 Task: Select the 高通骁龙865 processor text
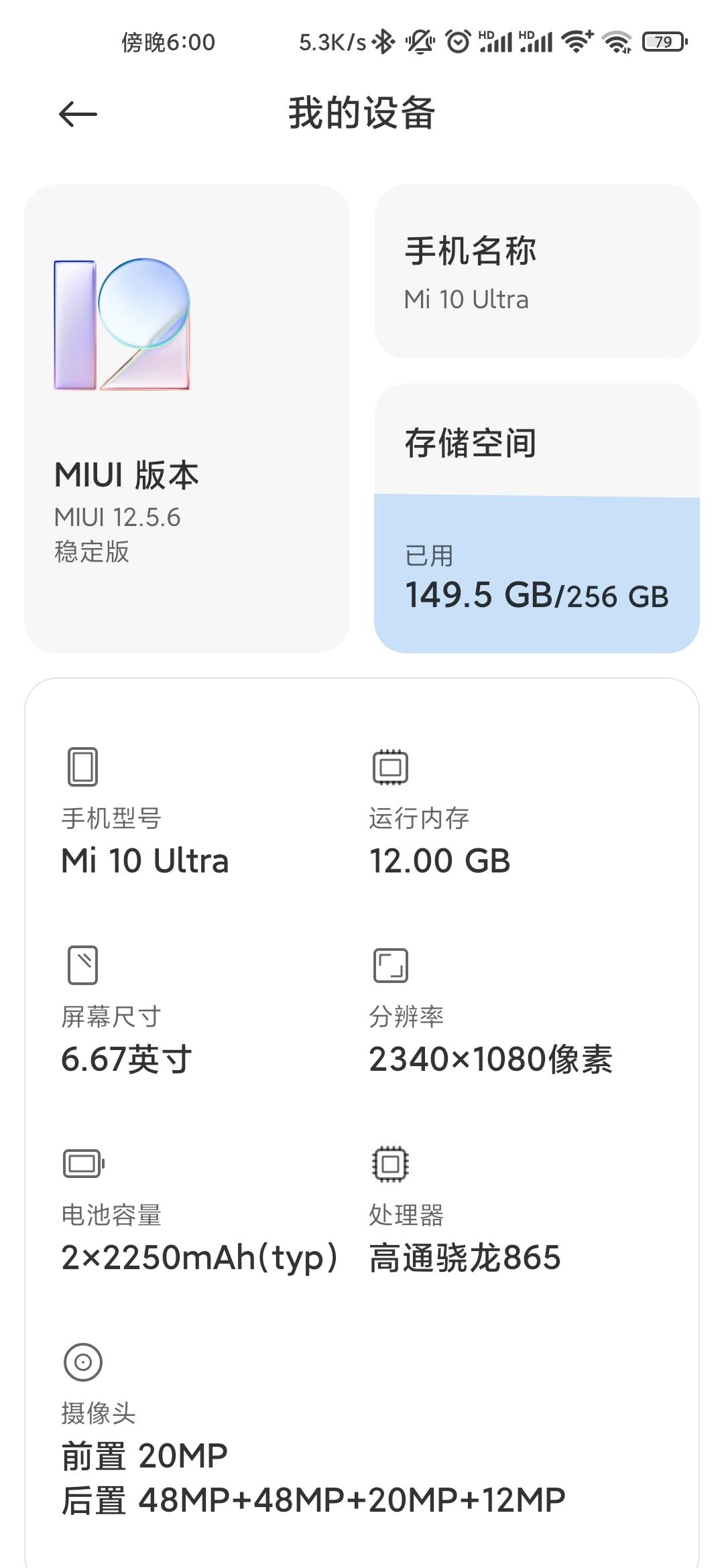point(465,1257)
